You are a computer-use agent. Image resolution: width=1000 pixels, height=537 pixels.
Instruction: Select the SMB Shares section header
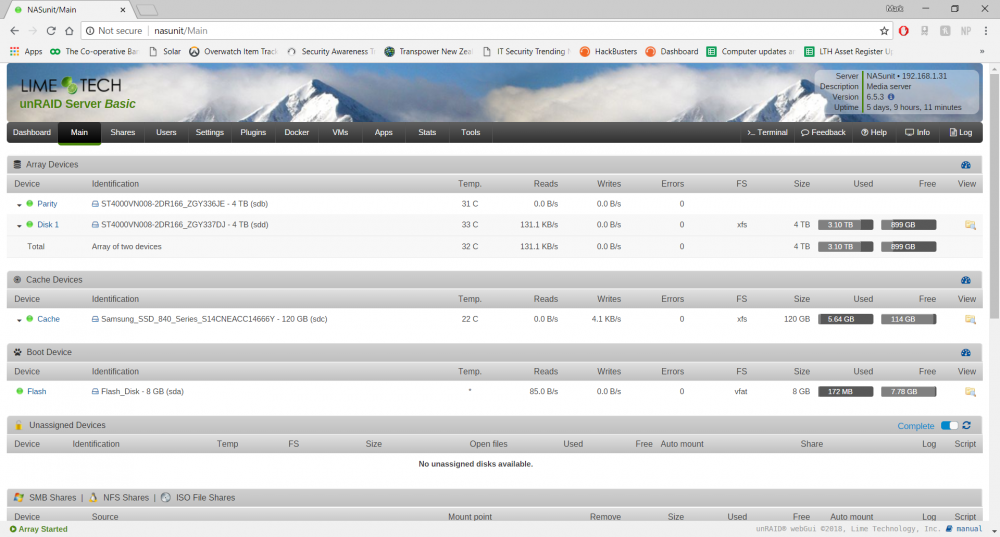(x=45, y=497)
